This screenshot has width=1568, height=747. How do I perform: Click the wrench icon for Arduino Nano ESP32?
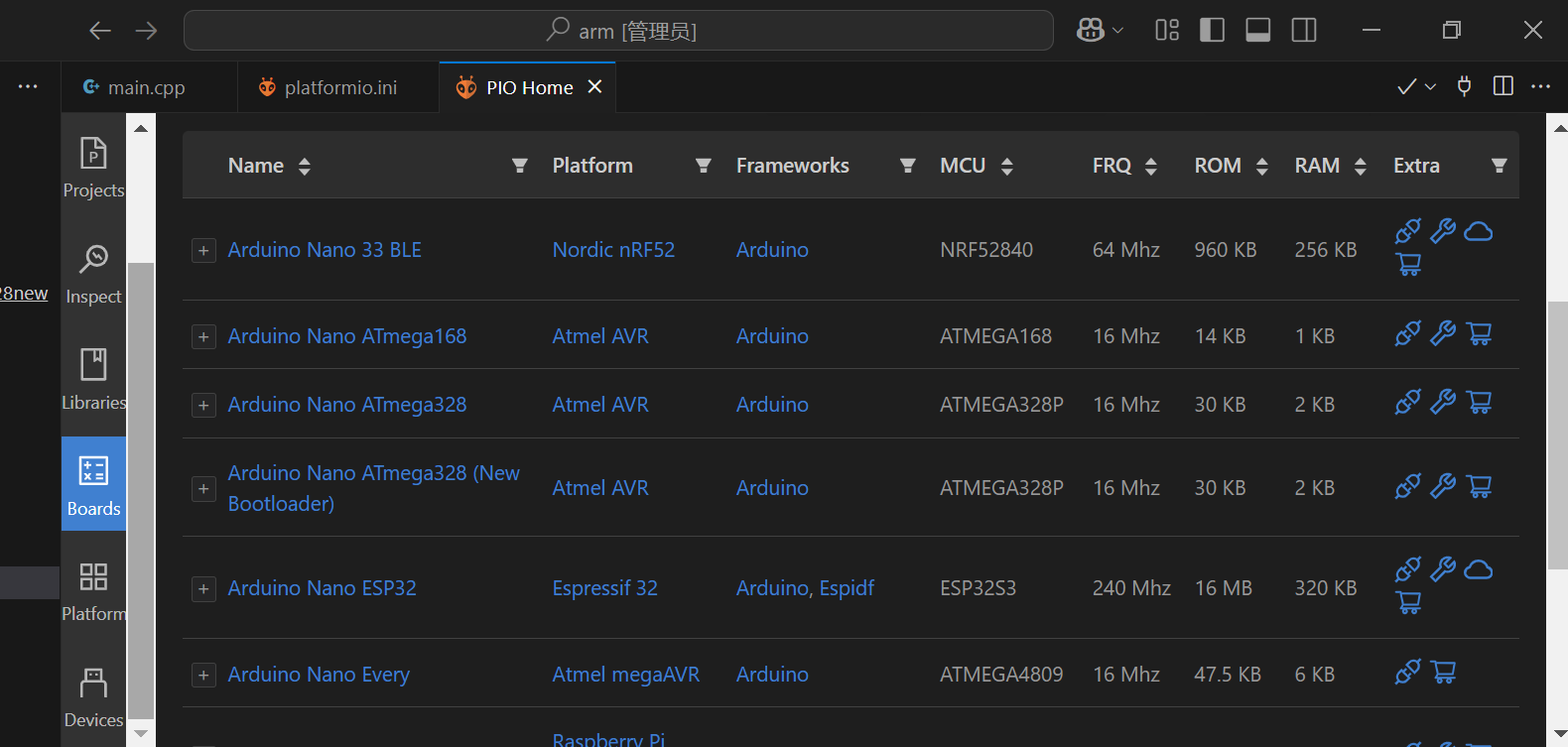coord(1443,569)
